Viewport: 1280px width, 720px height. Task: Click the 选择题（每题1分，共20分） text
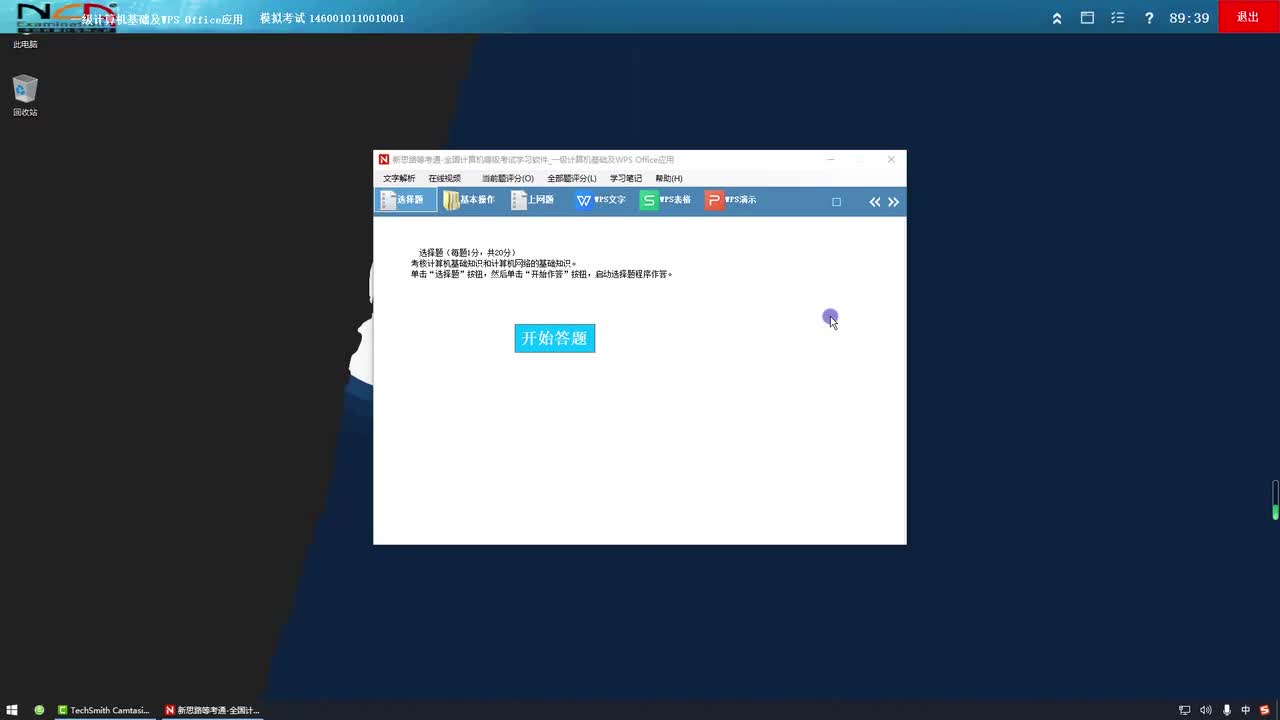point(467,253)
